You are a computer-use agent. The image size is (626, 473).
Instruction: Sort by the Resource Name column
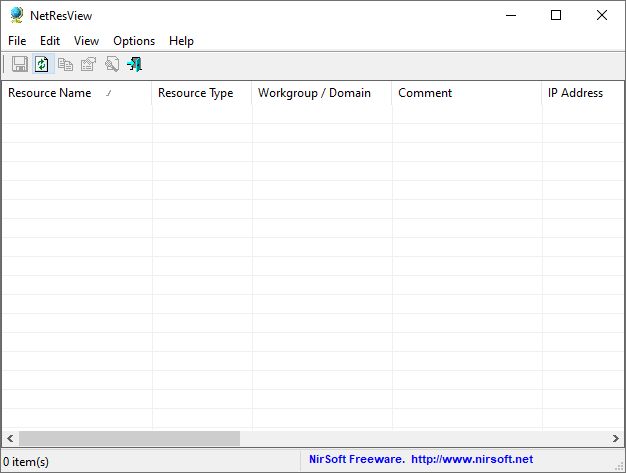pos(50,93)
